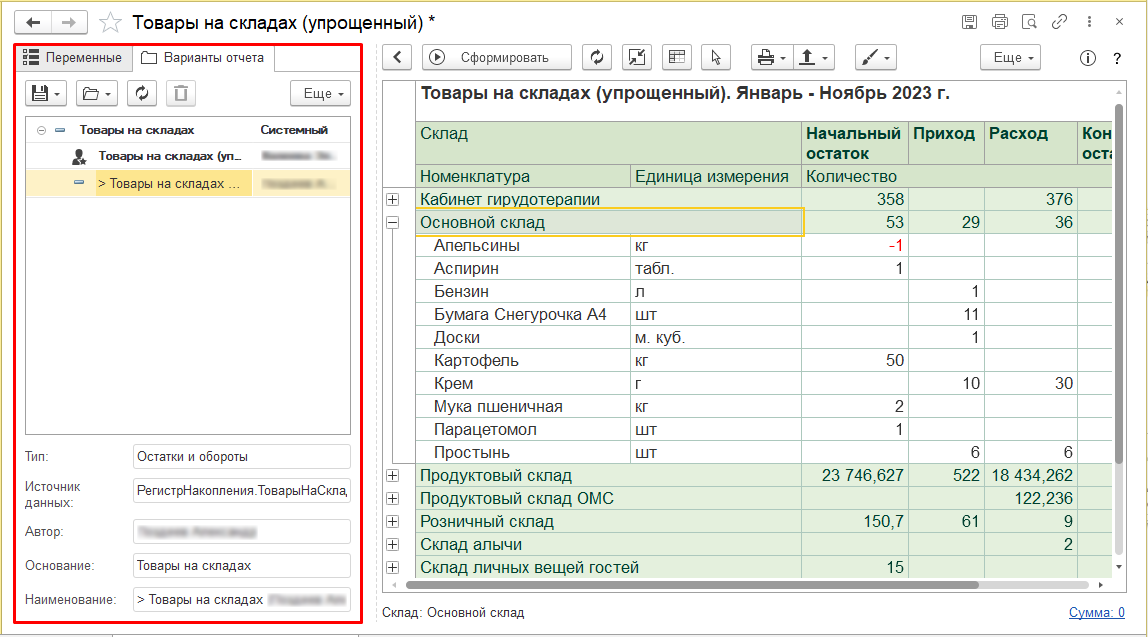
Task: Click the table settings icon
Action: coord(677,58)
